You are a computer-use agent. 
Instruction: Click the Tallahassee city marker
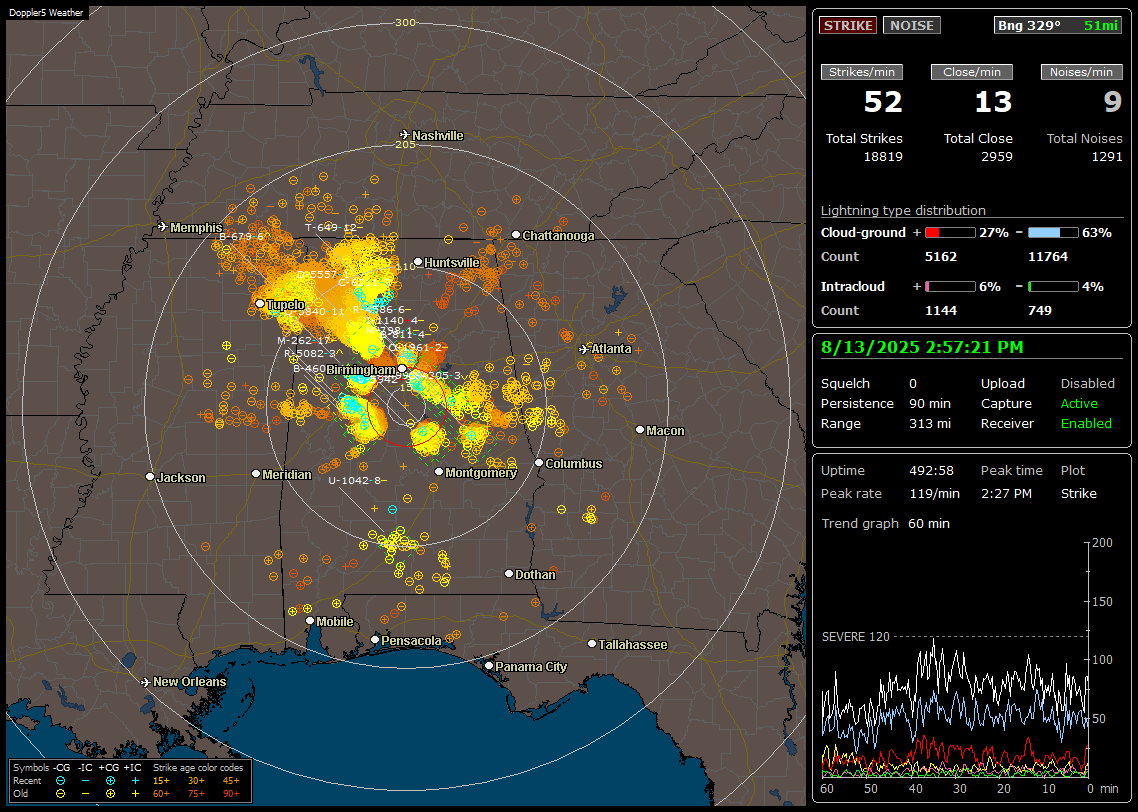(592, 644)
